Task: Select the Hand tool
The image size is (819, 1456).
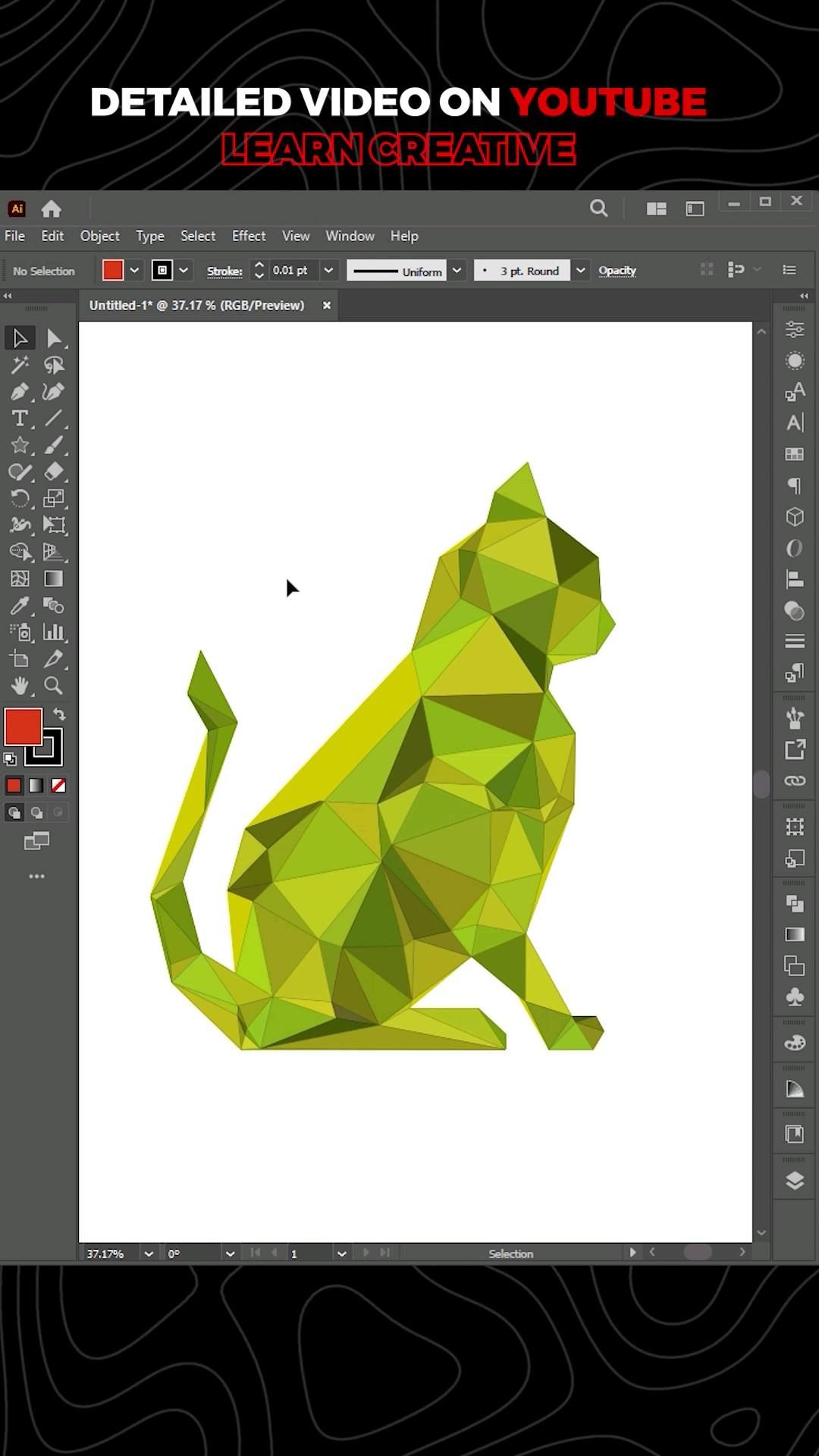Action: 20,686
